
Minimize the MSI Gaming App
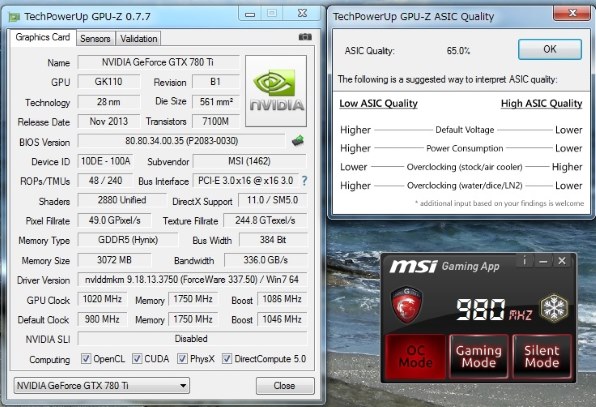[543, 261]
